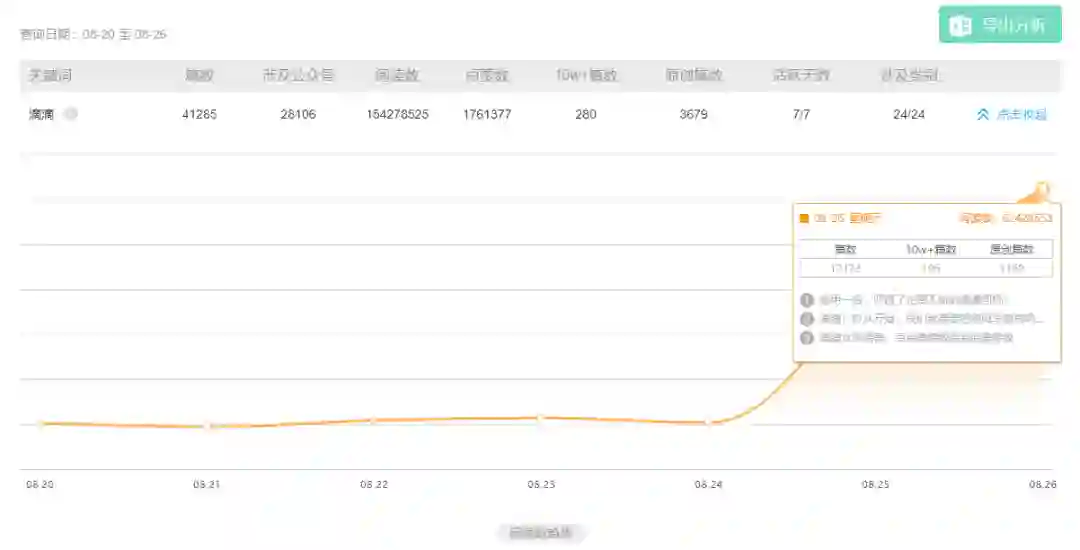The width and height of the screenshot is (1080, 550).
Task: Click the green export button with spreadsheet icon
Action: click(999, 25)
